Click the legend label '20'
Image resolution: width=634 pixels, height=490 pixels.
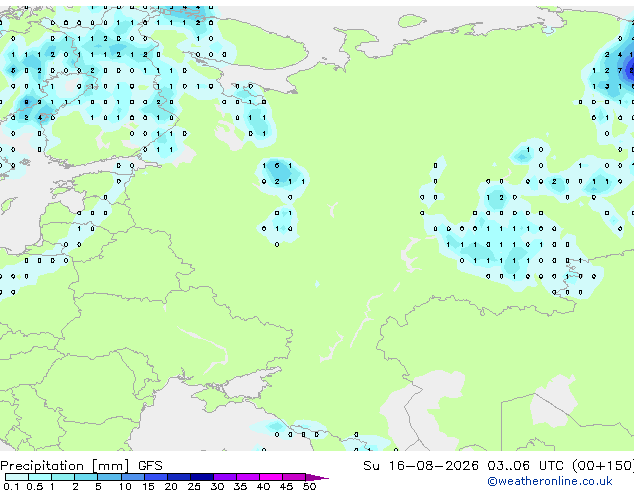click(x=171, y=486)
